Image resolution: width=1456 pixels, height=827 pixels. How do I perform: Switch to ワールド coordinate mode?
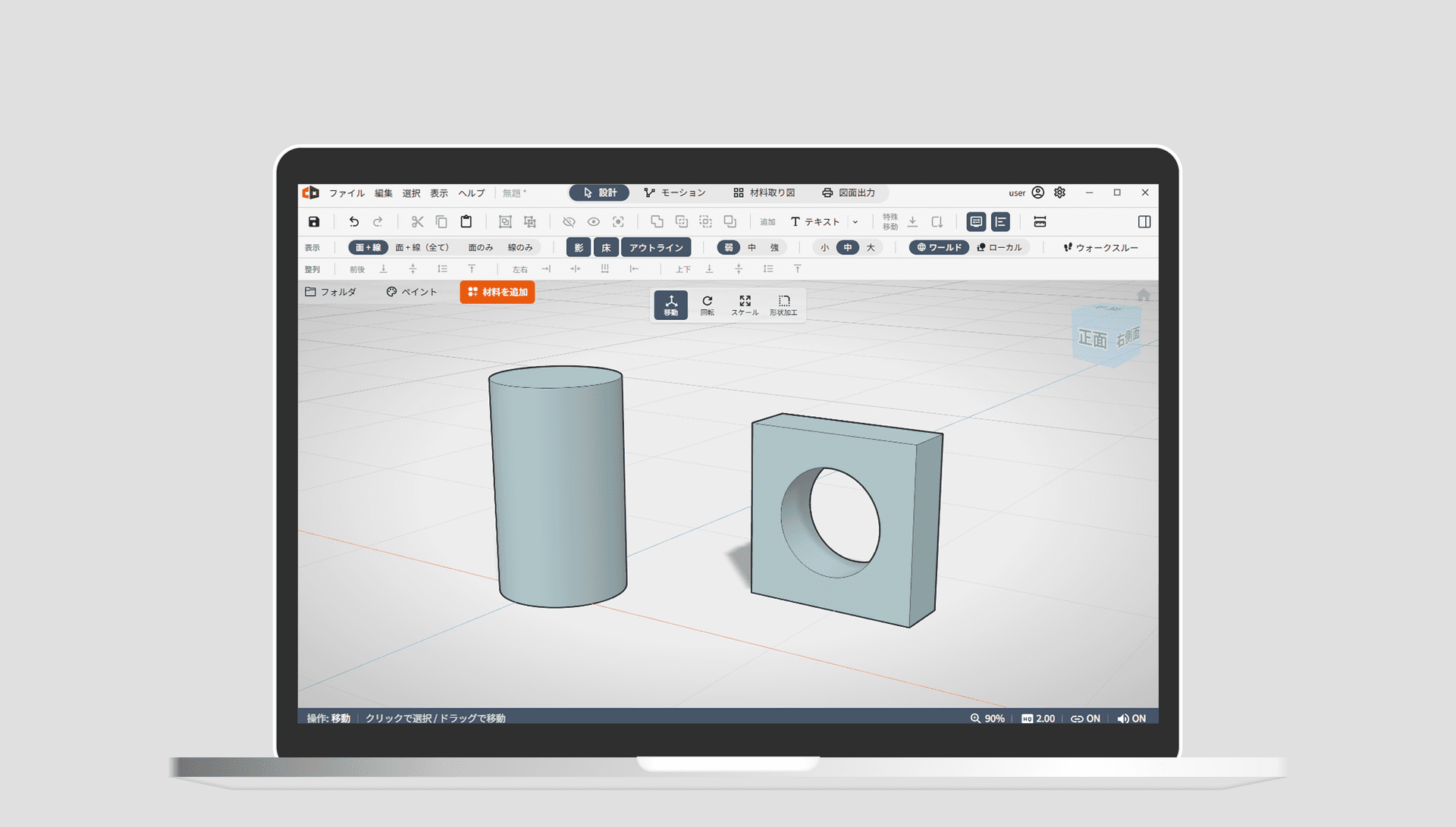[x=939, y=248]
